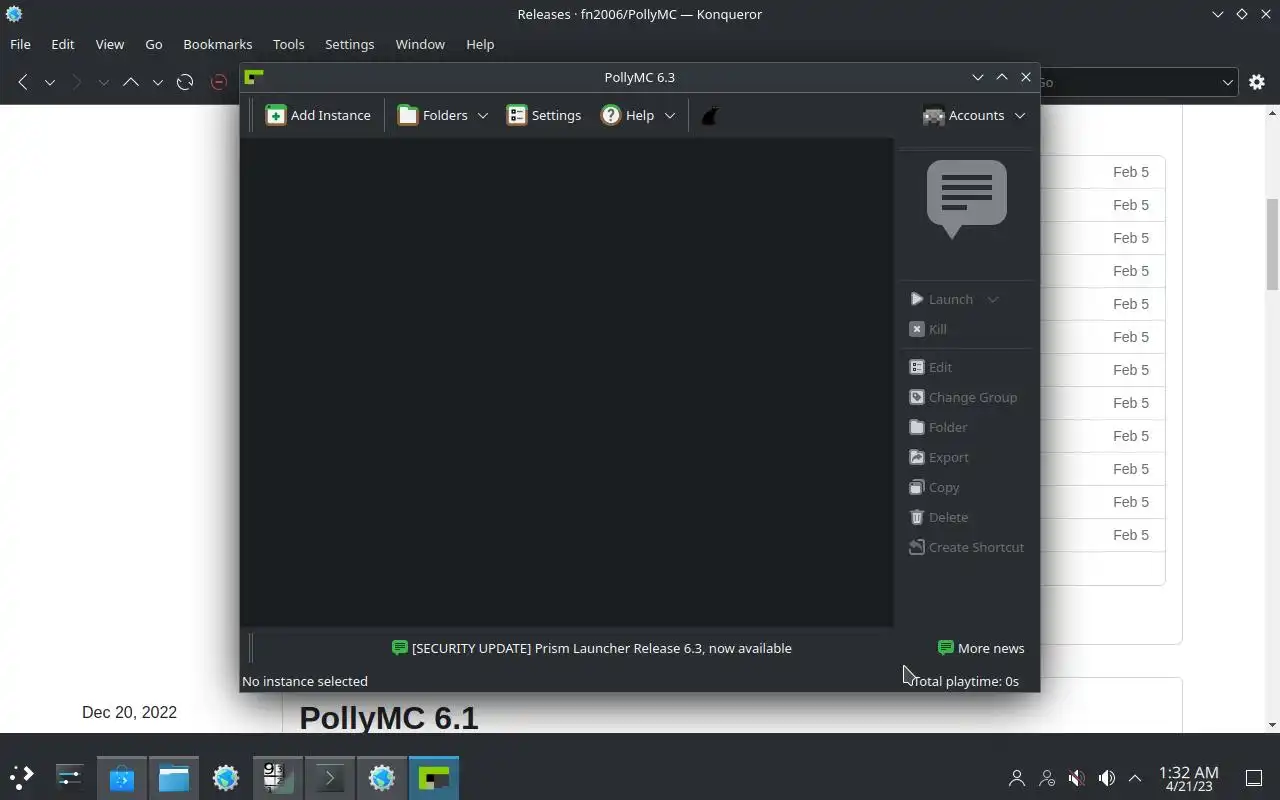Open Konqueror Tools menu
1280x800 pixels.
(x=289, y=44)
